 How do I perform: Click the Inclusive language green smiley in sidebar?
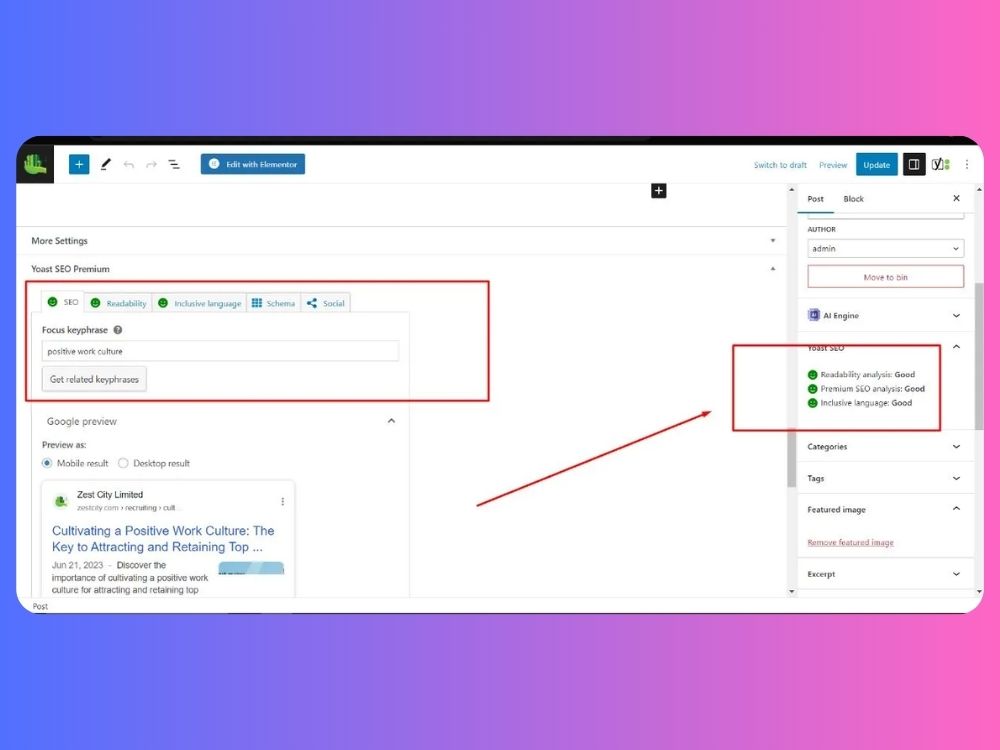[812, 403]
